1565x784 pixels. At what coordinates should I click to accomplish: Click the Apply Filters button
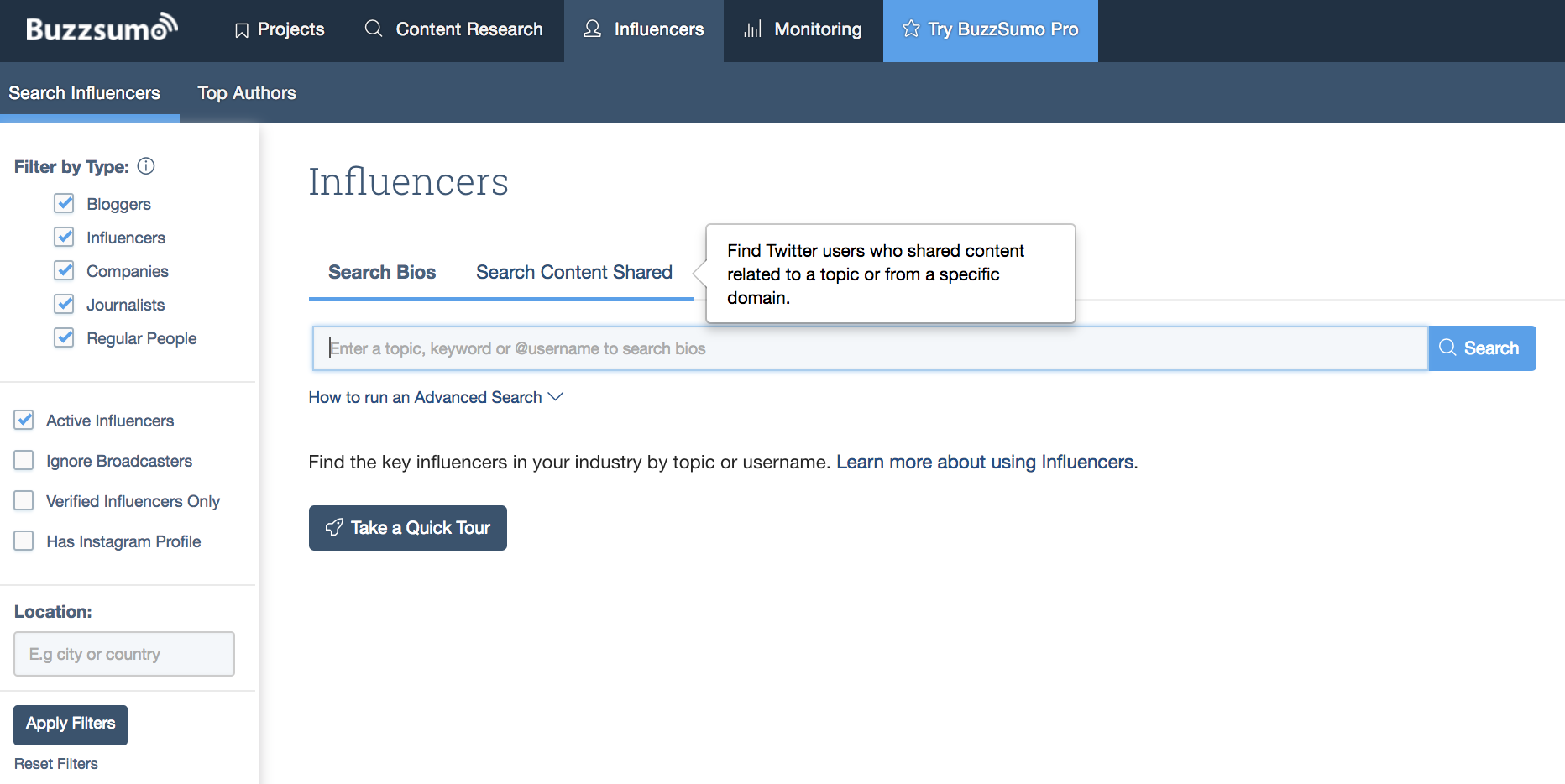(71, 724)
